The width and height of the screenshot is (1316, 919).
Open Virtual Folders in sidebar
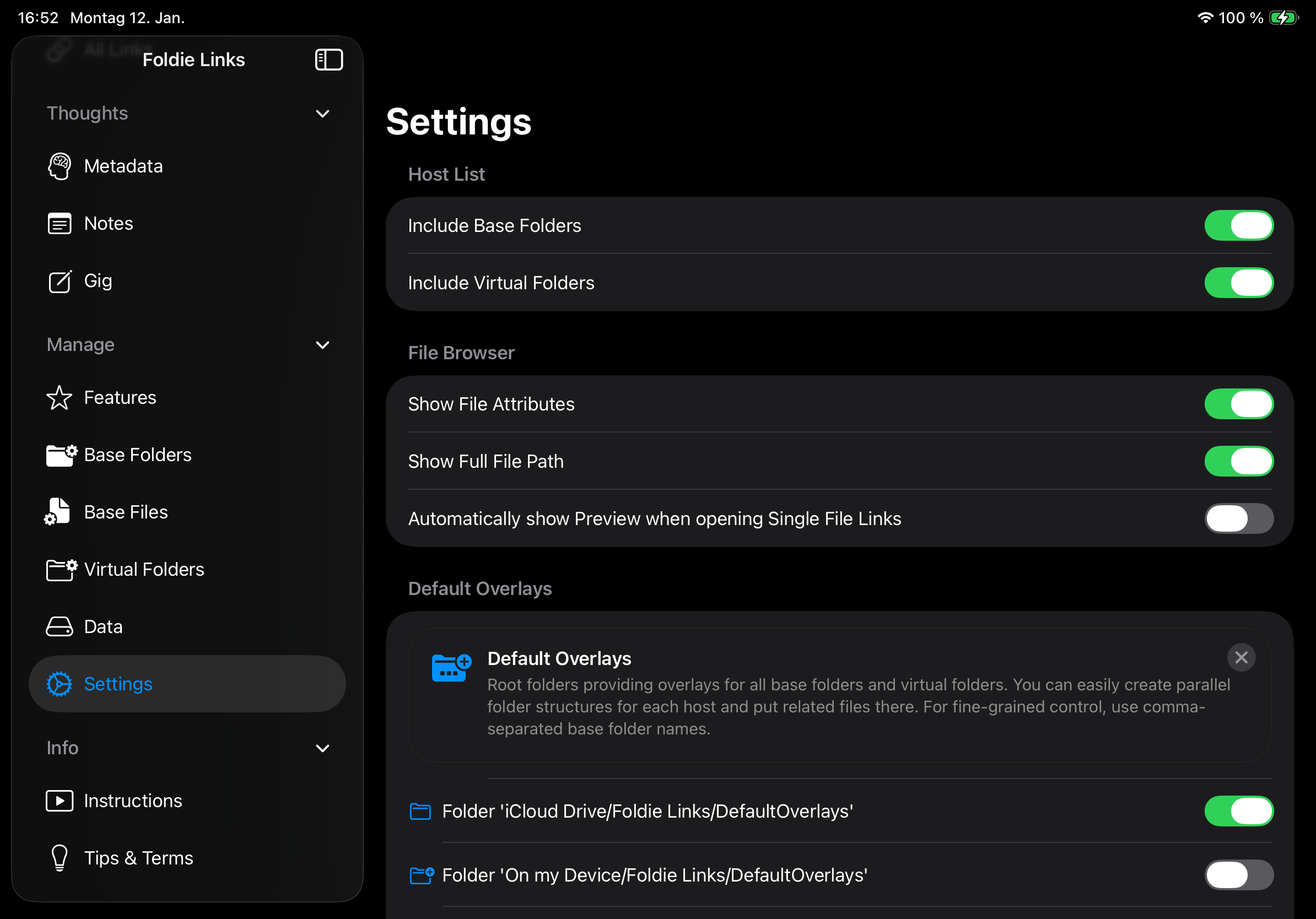pyautogui.click(x=143, y=570)
